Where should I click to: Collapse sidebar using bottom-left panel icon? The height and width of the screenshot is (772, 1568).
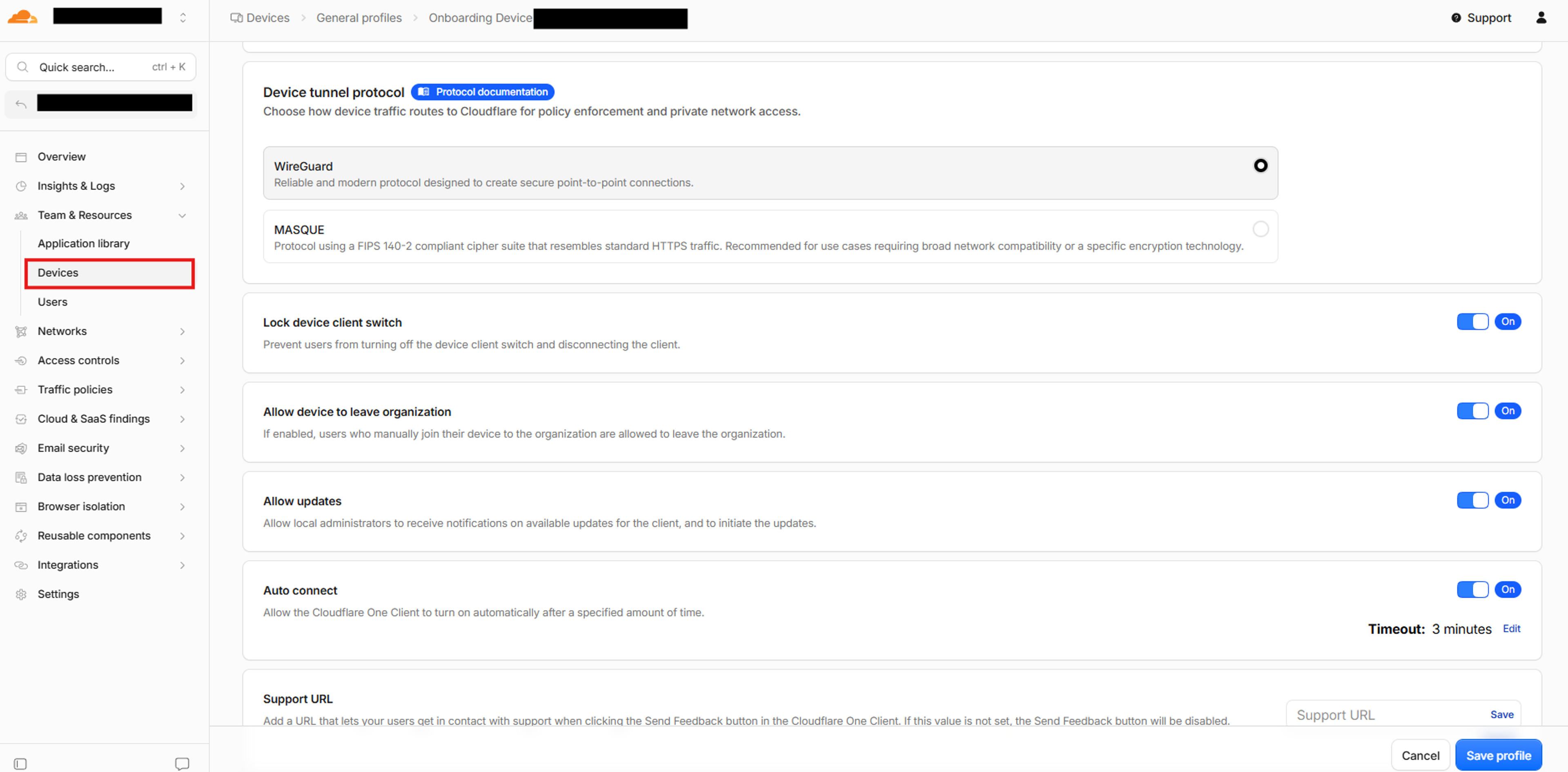[20, 763]
